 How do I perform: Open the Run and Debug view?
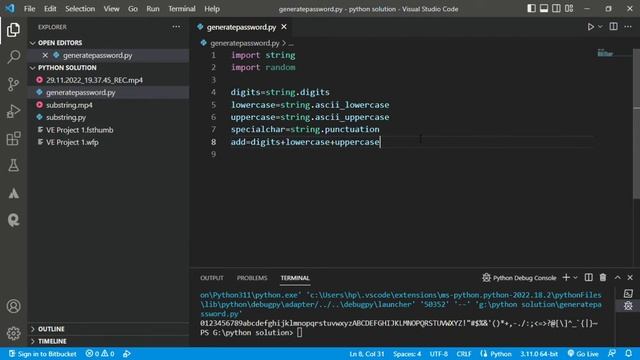[13, 111]
